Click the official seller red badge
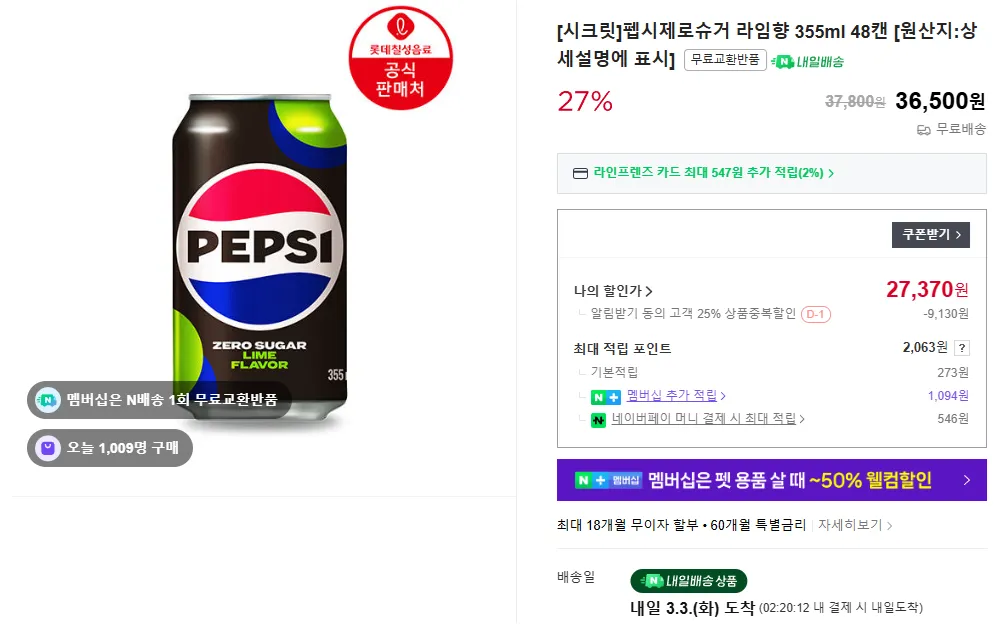Image resolution: width=1007 pixels, height=633 pixels. pos(400,58)
